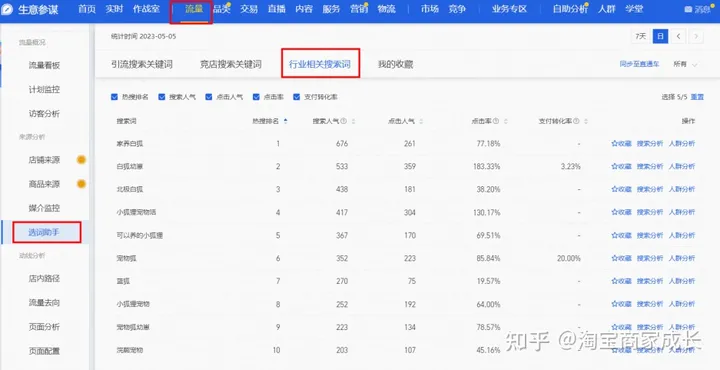
Task: Open 访客分析 in sidebar
Action: pos(44,113)
